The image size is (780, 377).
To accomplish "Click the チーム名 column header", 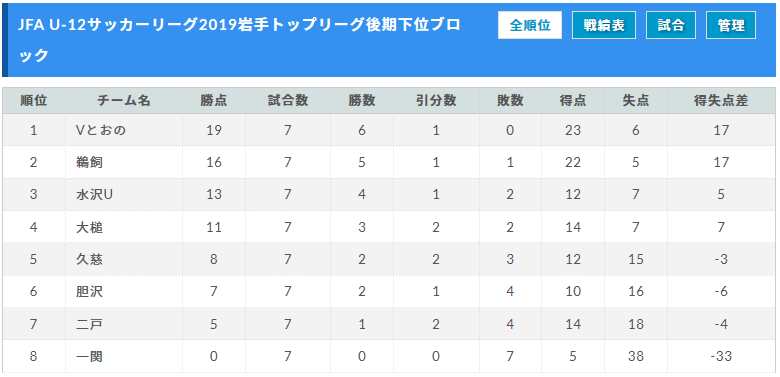I will (x=123, y=101).
